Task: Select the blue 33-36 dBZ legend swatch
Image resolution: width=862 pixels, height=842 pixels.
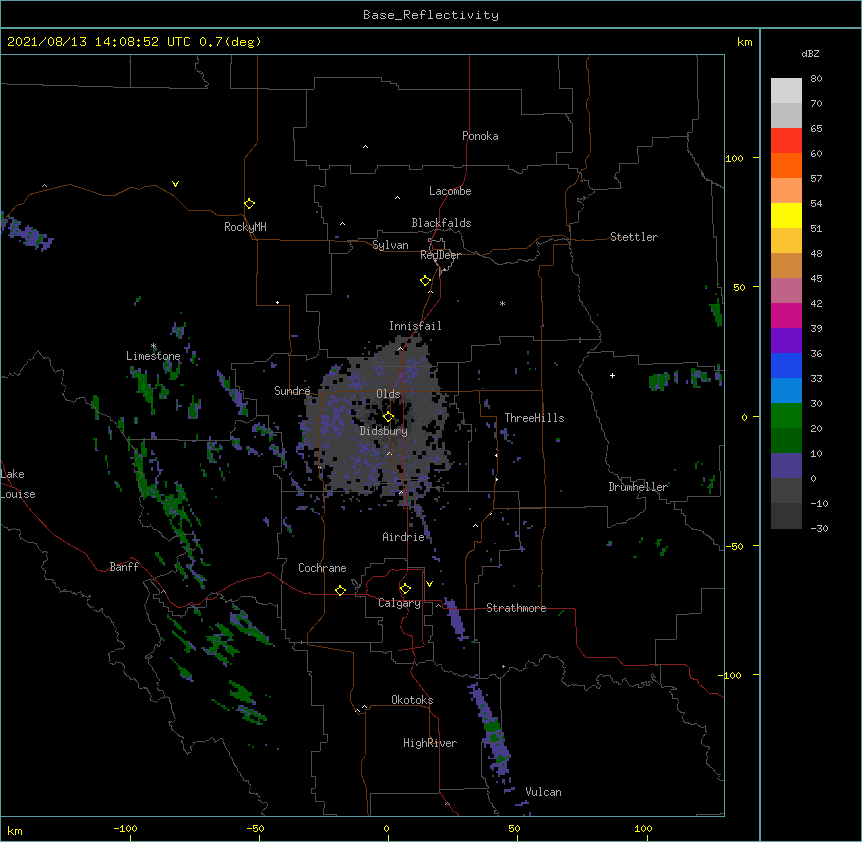Action: tap(786, 365)
